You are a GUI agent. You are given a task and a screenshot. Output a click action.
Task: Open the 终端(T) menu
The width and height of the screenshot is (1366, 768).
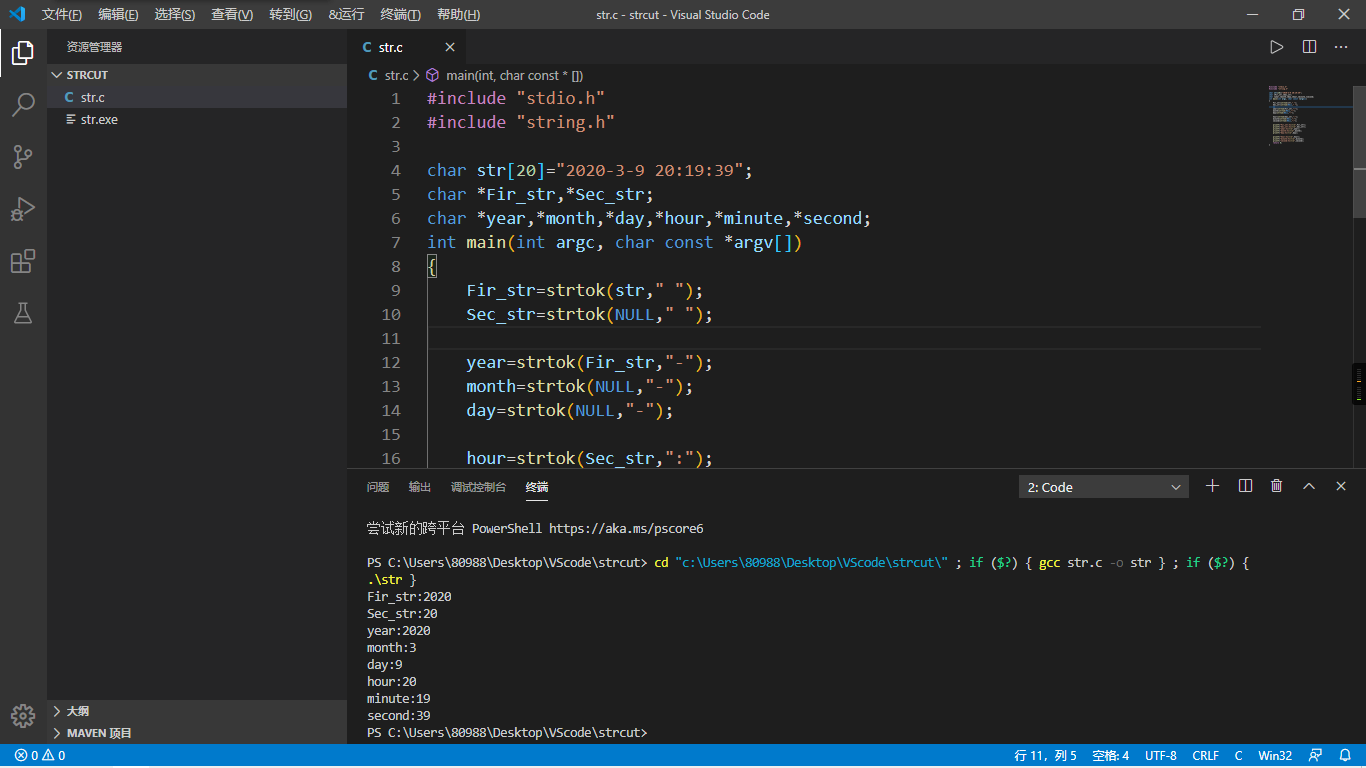pyautogui.click(x=401, y=14)
